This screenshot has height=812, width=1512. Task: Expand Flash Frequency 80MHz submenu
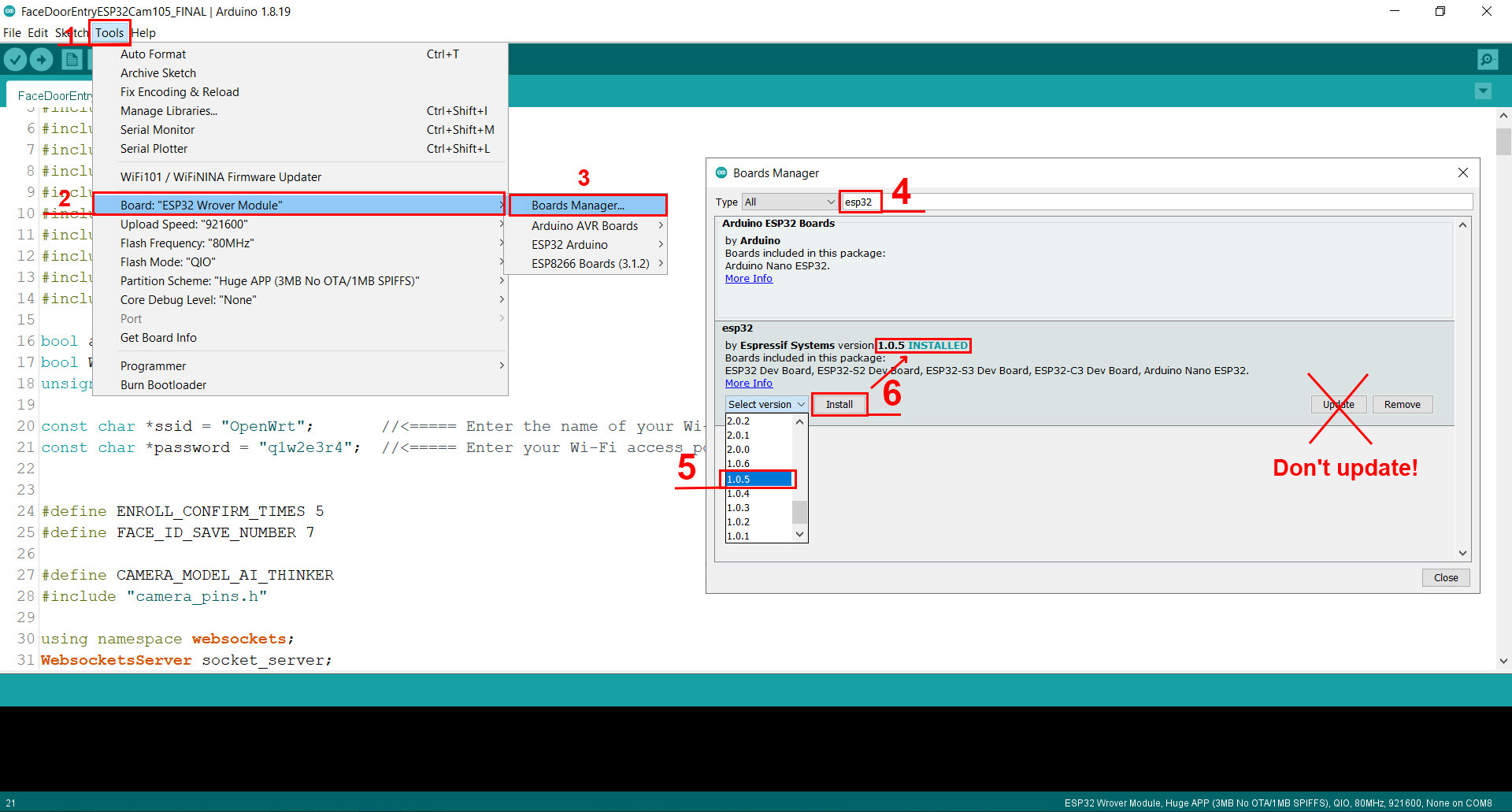coord(300,243)
